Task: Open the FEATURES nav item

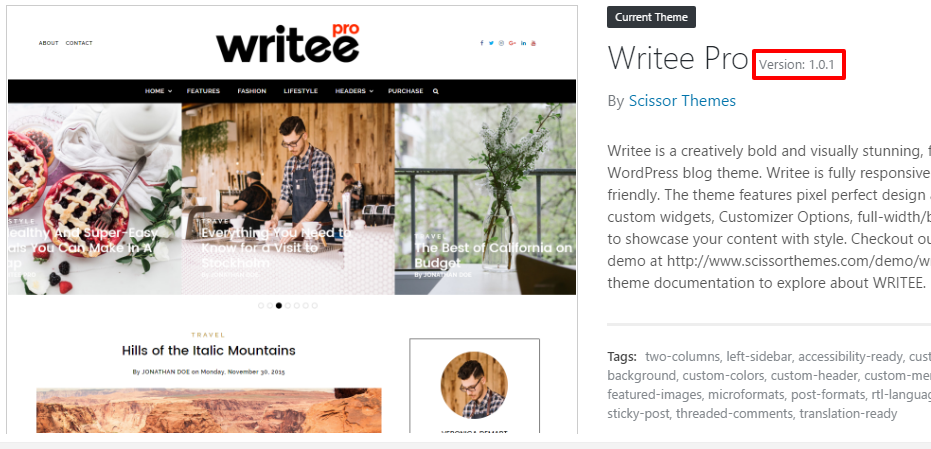Action: coord(203,91)
